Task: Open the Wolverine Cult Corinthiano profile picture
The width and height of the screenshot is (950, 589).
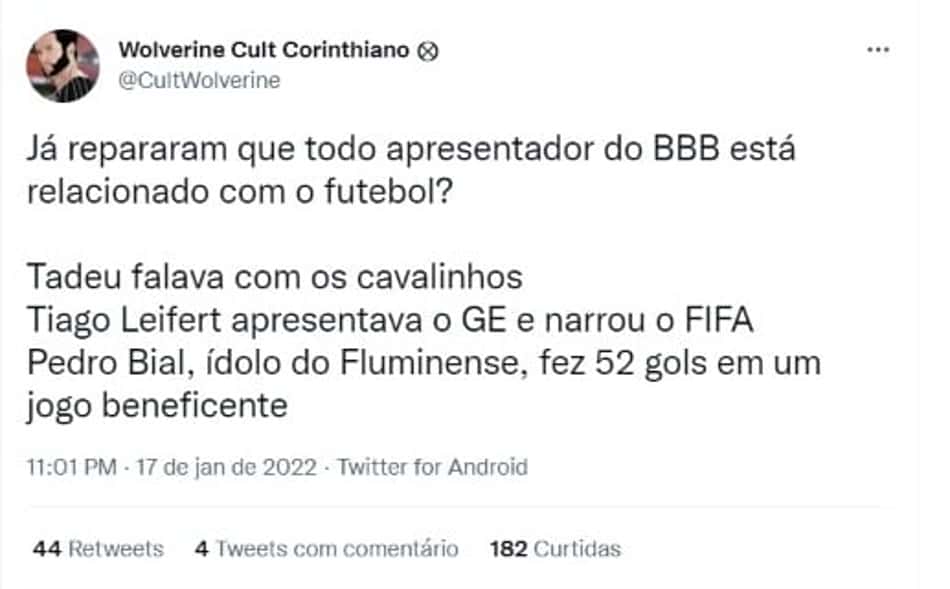Action: (x=62, y=65)
